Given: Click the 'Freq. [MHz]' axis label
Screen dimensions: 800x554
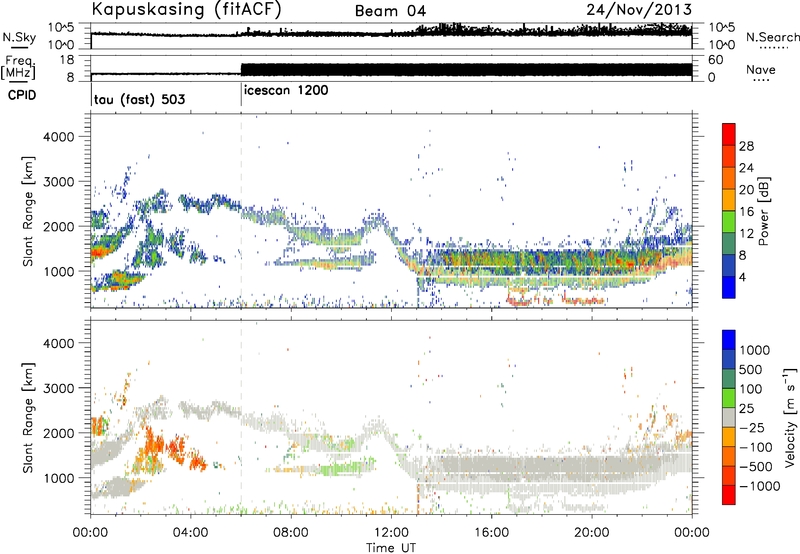Looking at the screenshot, I should 19,68.
